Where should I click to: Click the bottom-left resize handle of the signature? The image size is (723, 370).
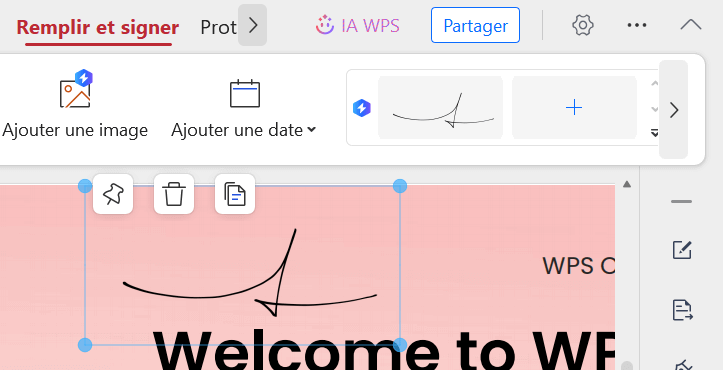tap(85, 345)
